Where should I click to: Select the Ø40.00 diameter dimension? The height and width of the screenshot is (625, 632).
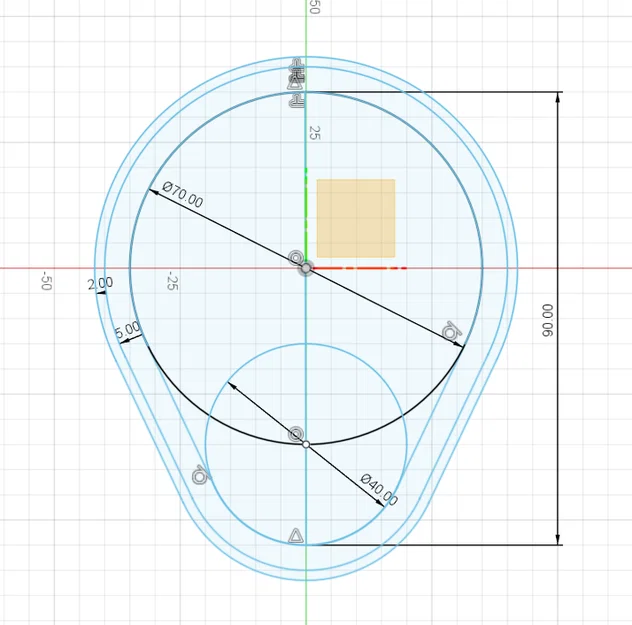(379, 489)
